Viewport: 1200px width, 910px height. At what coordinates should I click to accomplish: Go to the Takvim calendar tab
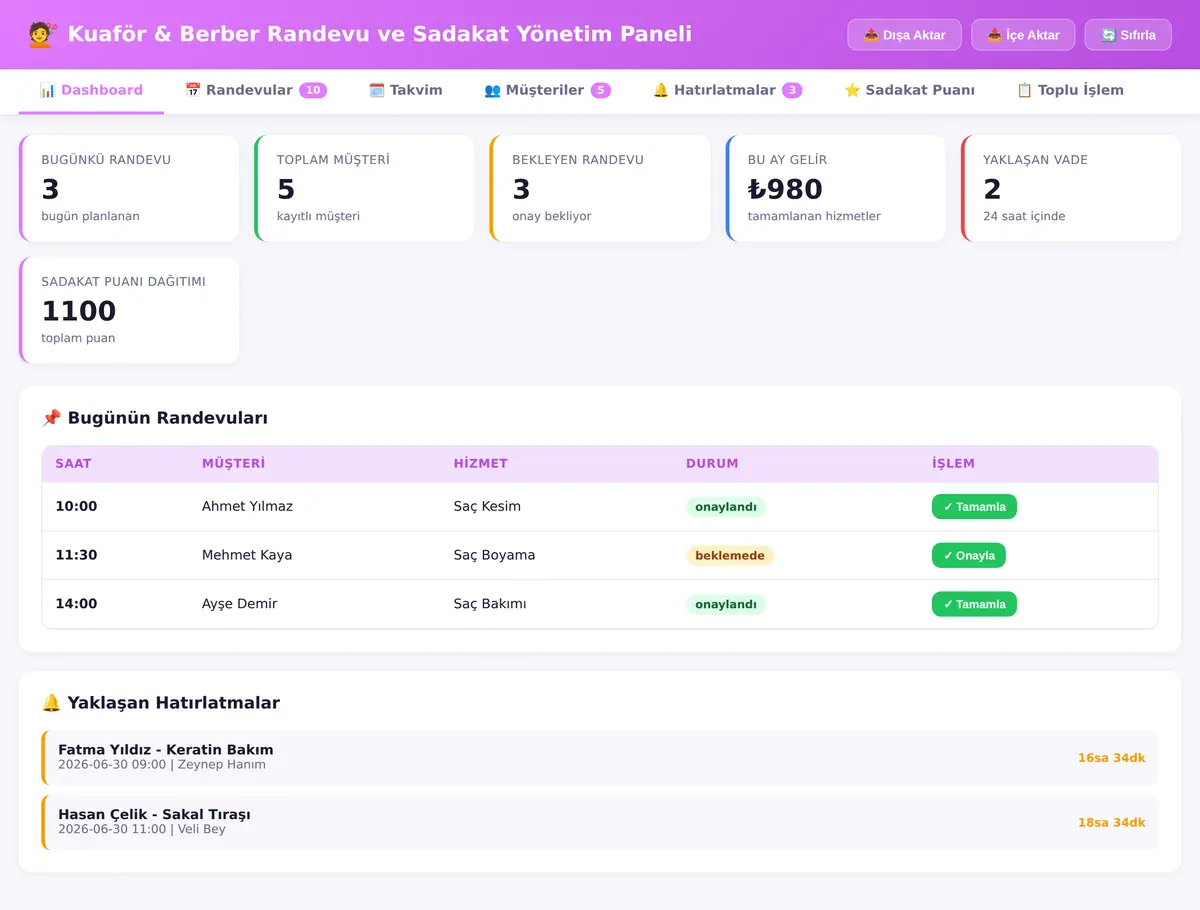pos(405,90)
